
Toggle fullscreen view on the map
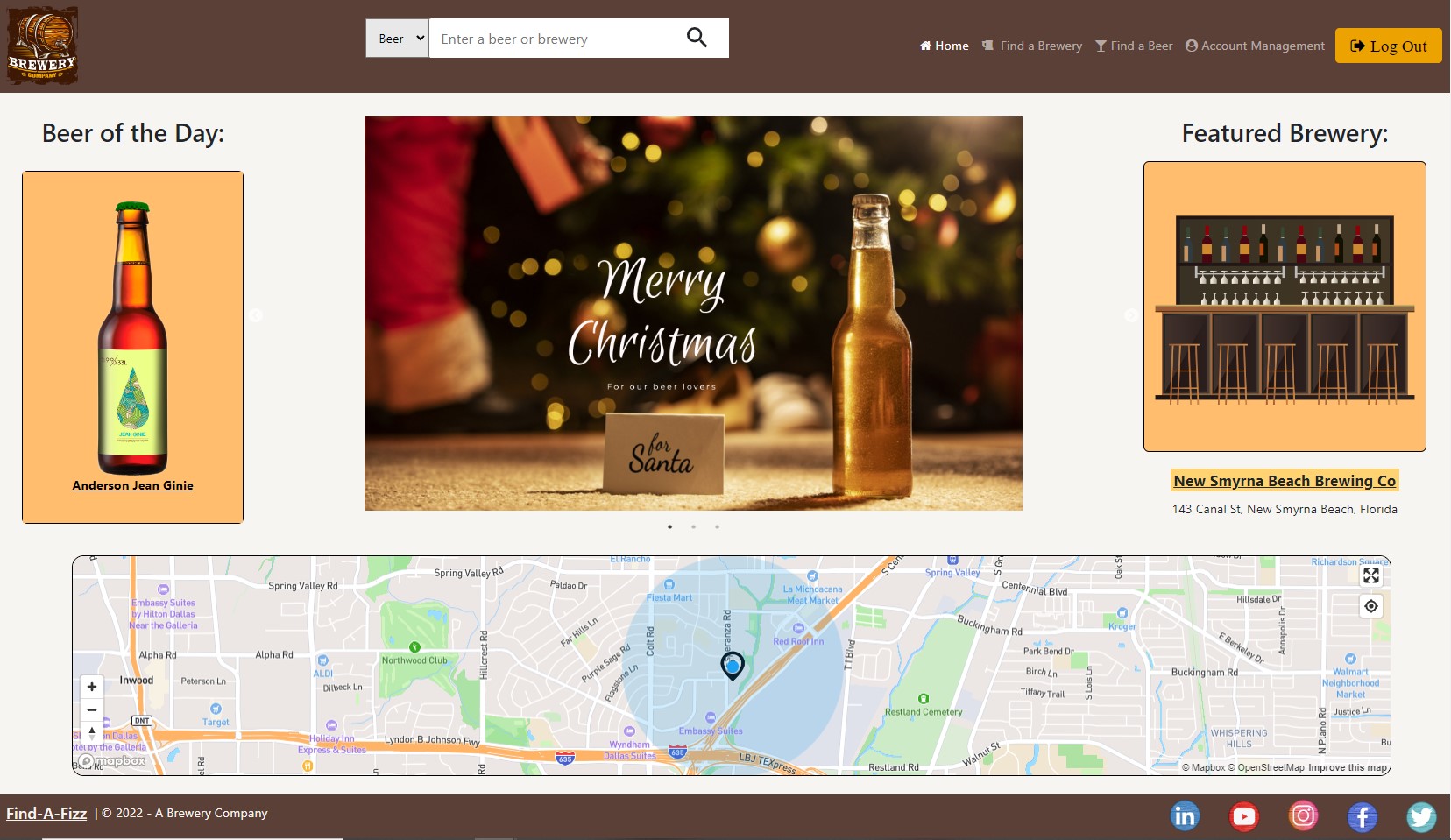point(1370,575)
